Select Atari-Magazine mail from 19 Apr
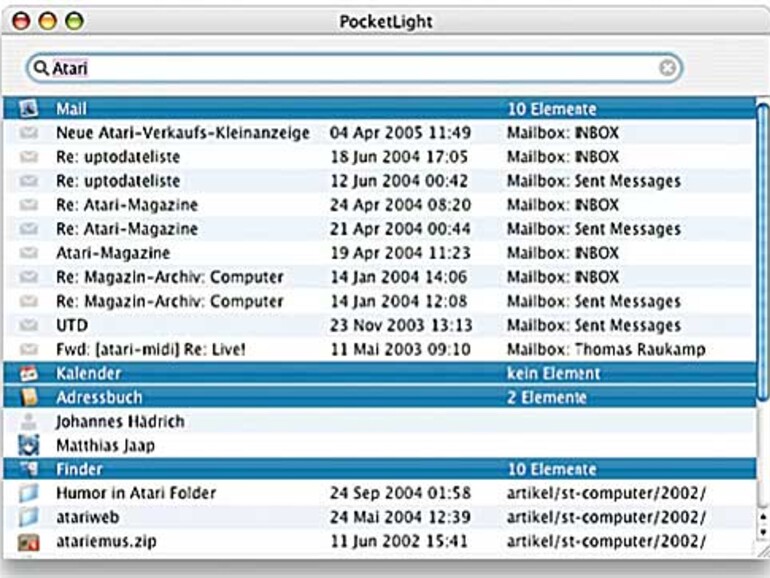 [113, 252]
